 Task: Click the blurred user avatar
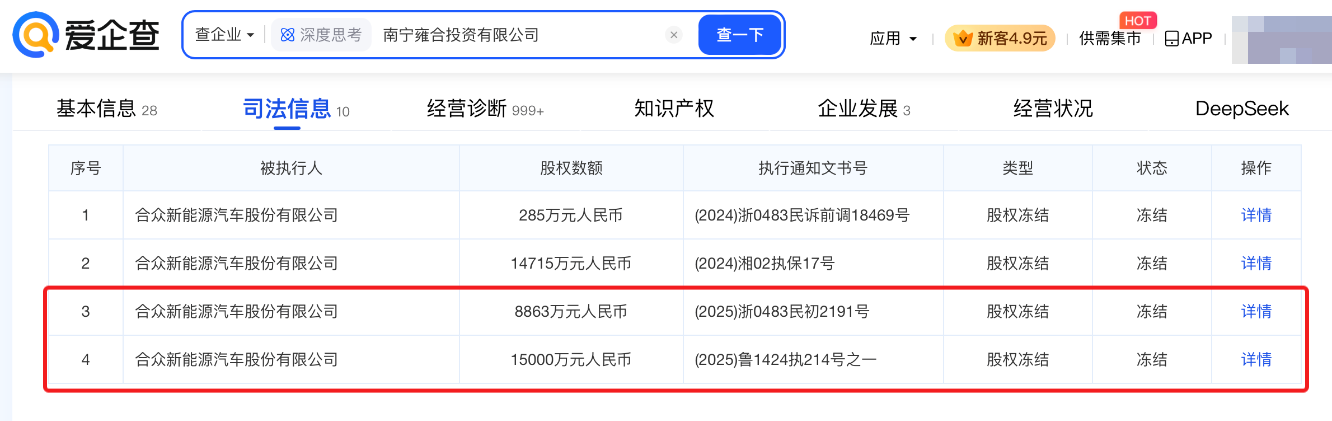[1280, 38]
